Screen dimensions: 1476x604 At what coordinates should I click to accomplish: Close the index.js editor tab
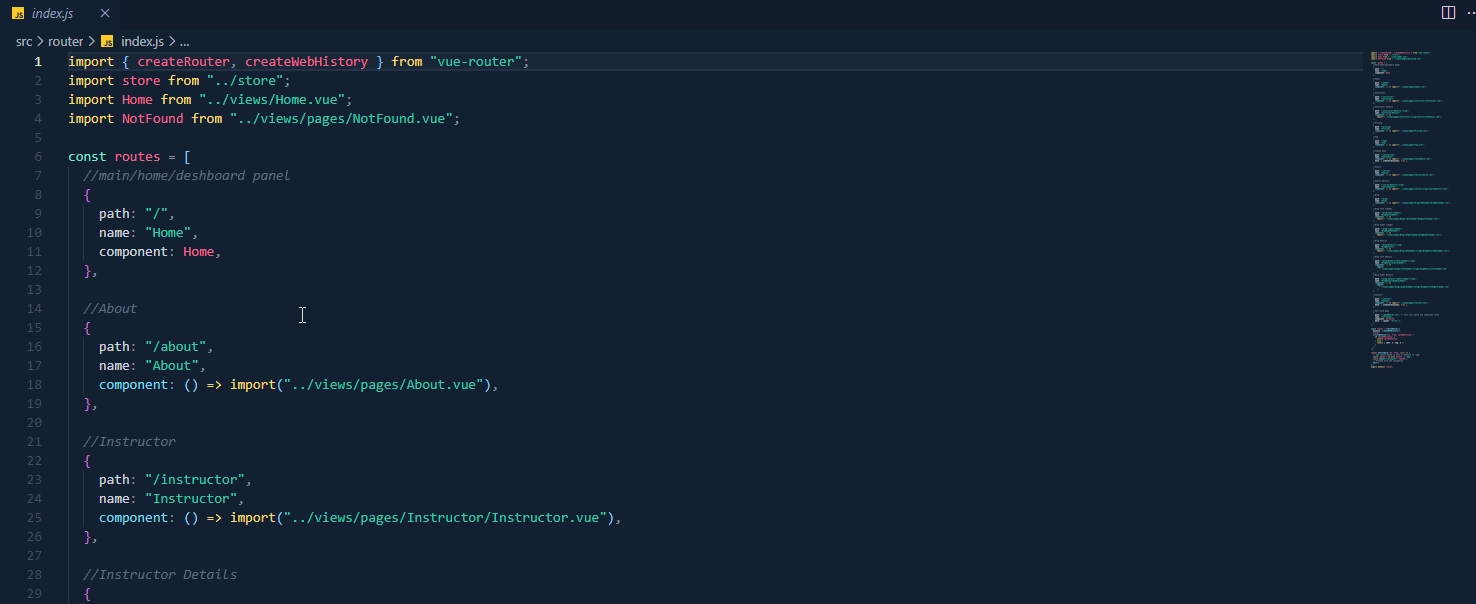tap(105, 13)
